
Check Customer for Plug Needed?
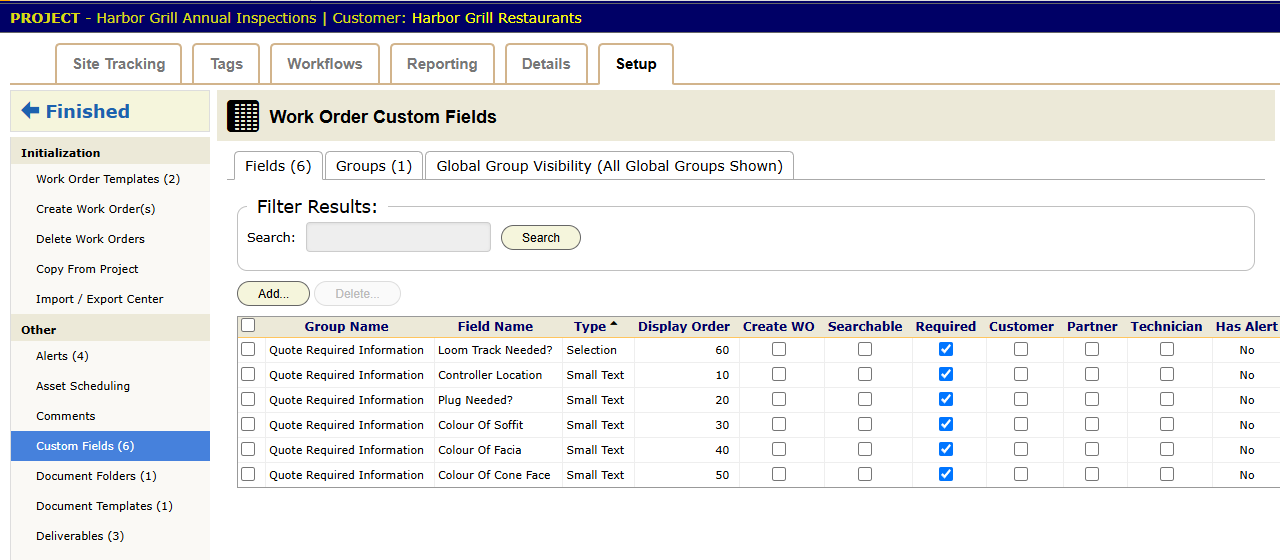[1021, 399]
